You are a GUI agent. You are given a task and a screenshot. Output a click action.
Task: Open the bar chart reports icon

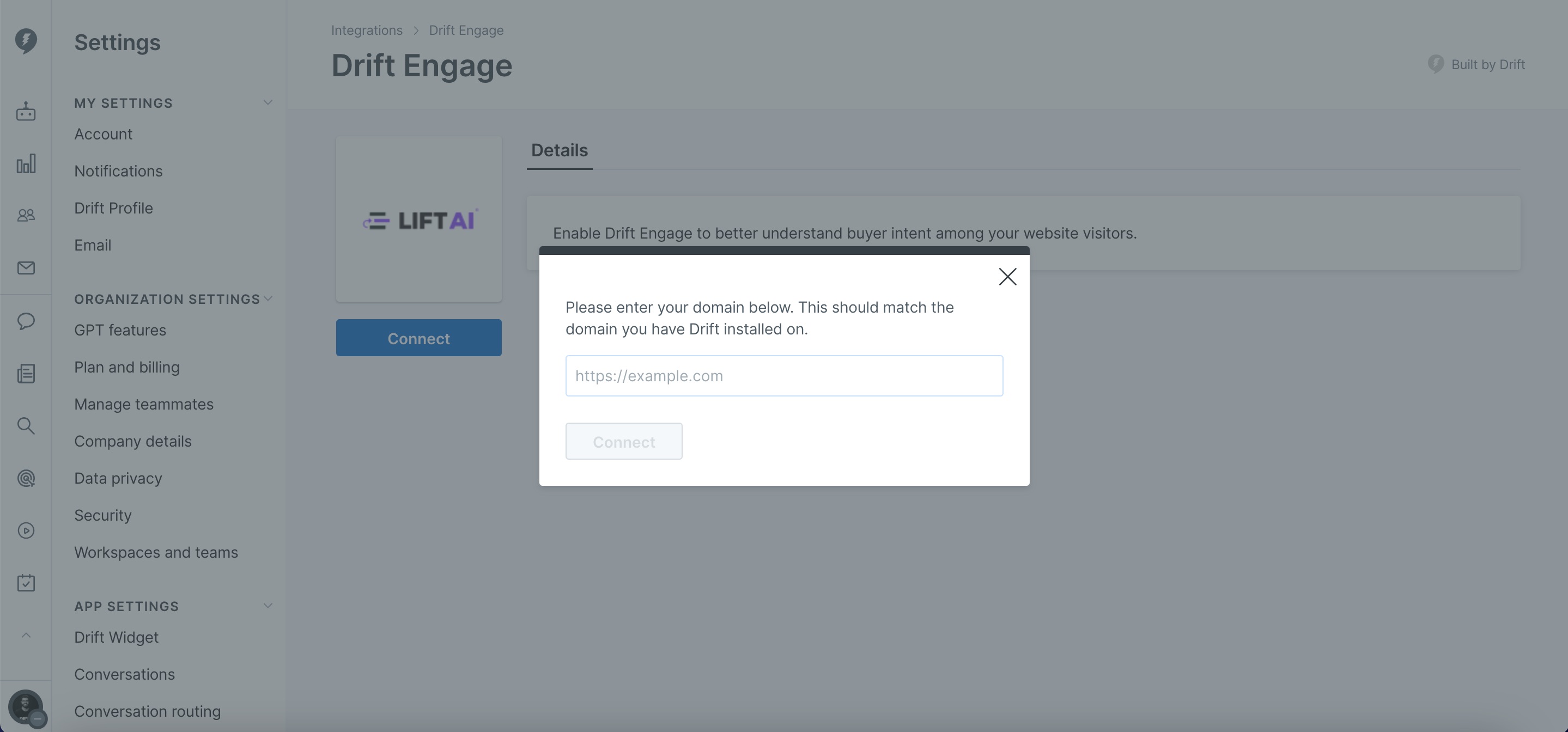[26, 164]
